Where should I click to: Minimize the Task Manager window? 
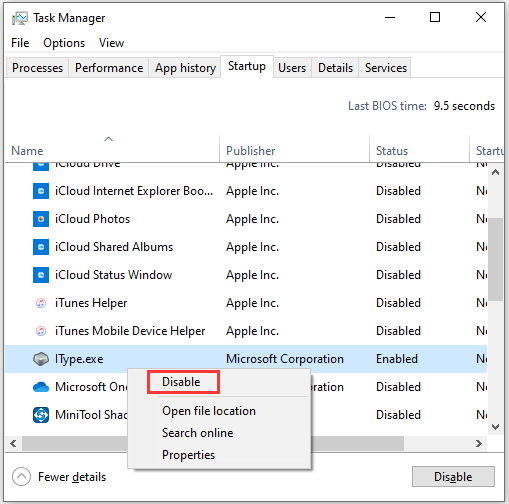coord(390,17)
